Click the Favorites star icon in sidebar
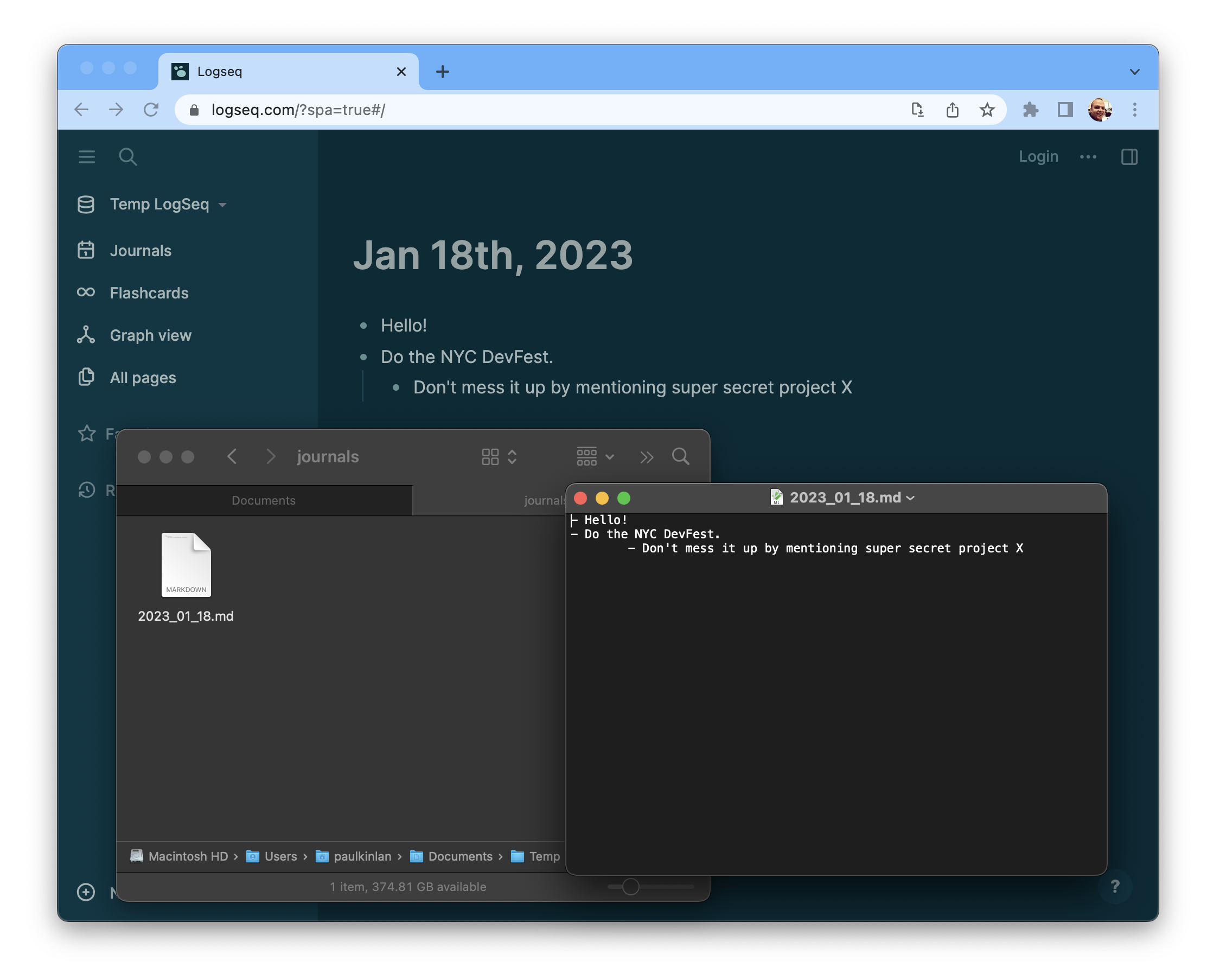Viewport: 1226px width, 980px height. [86, 434]
